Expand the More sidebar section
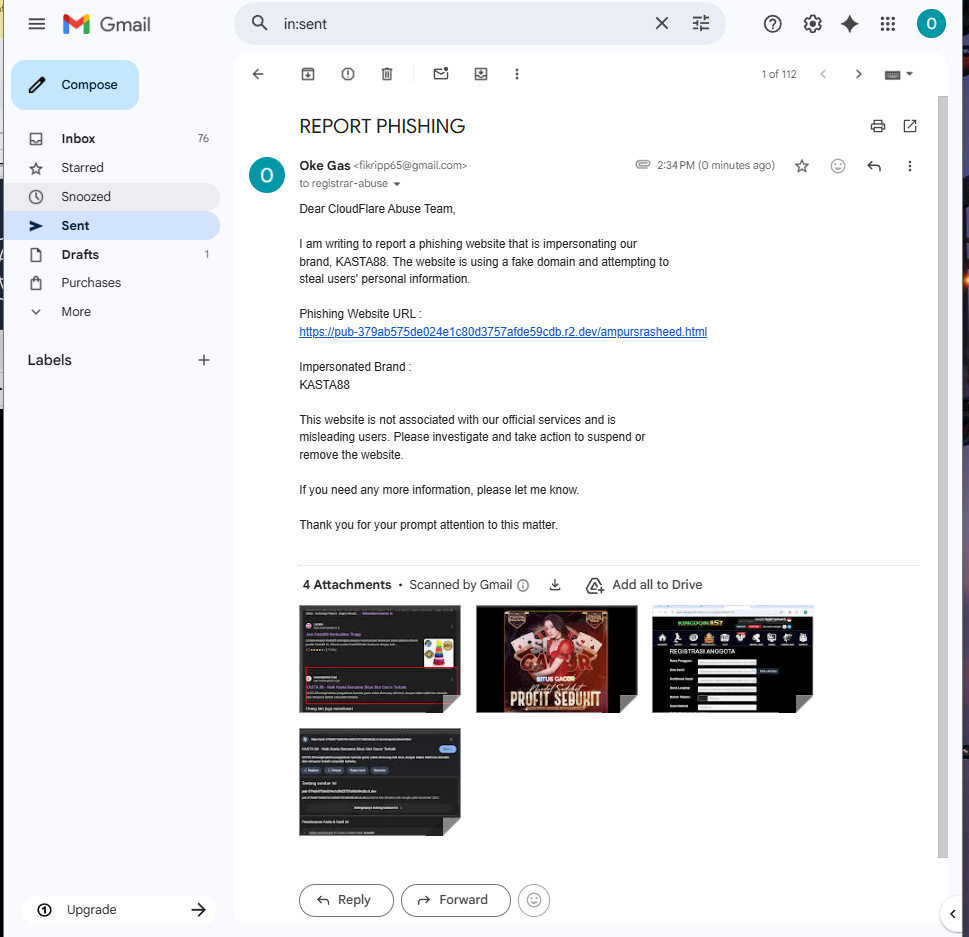 coord(111,312)
